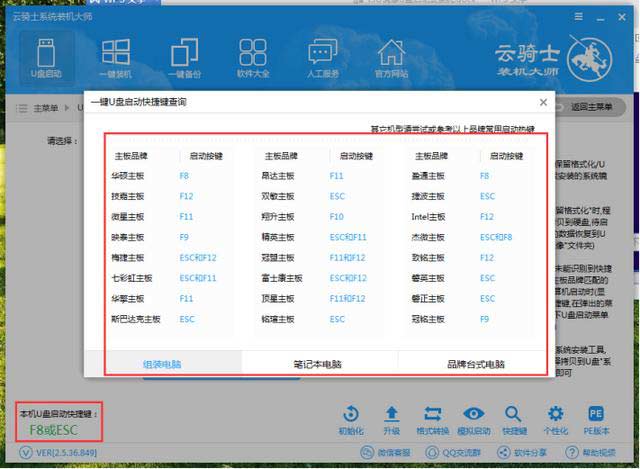This screenshot has height=469, width=640.
Task: Select the 翔升主板 row
Action: tap(320, 217)
